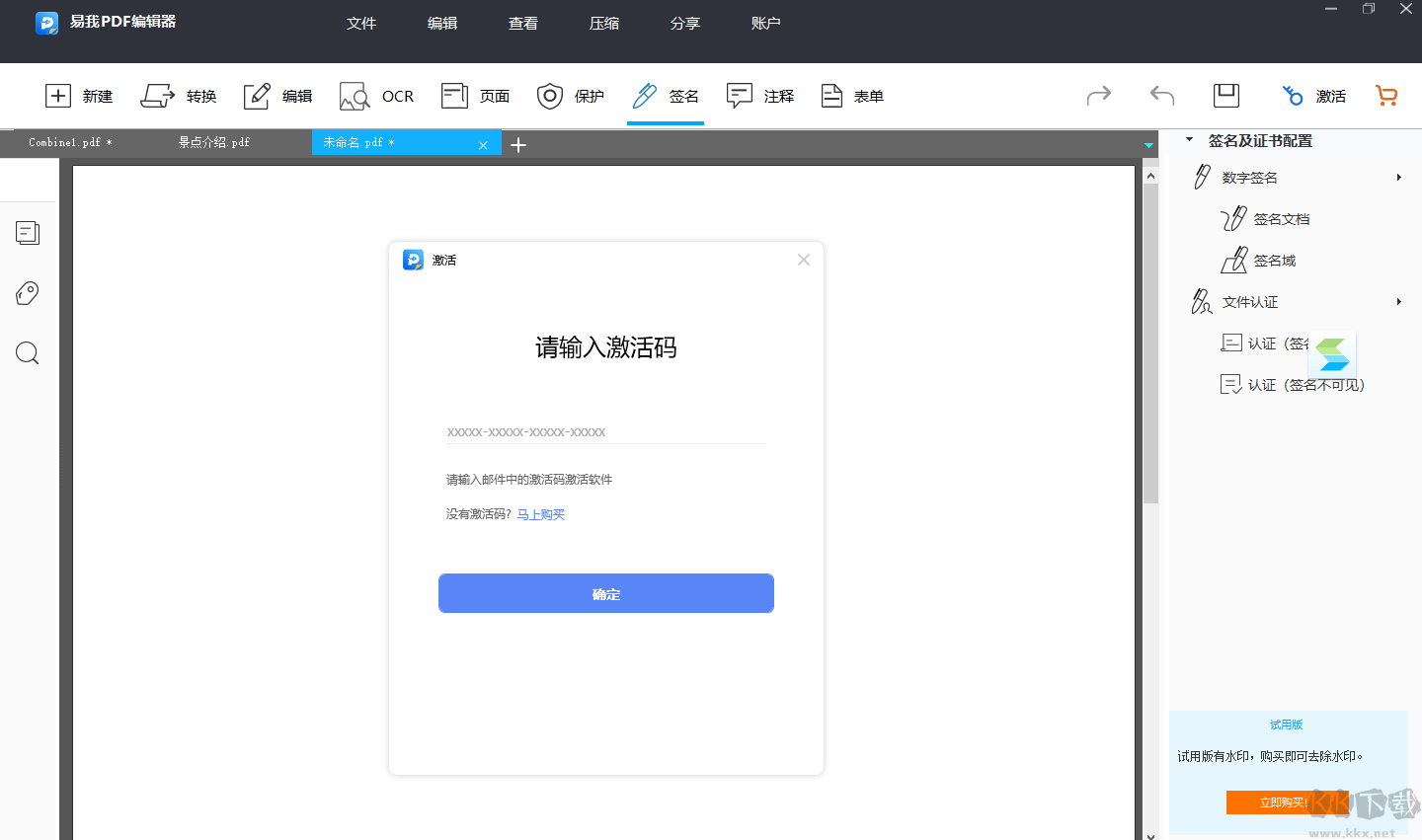Collapse the 签名及证书配置 section

(1189, 139)
